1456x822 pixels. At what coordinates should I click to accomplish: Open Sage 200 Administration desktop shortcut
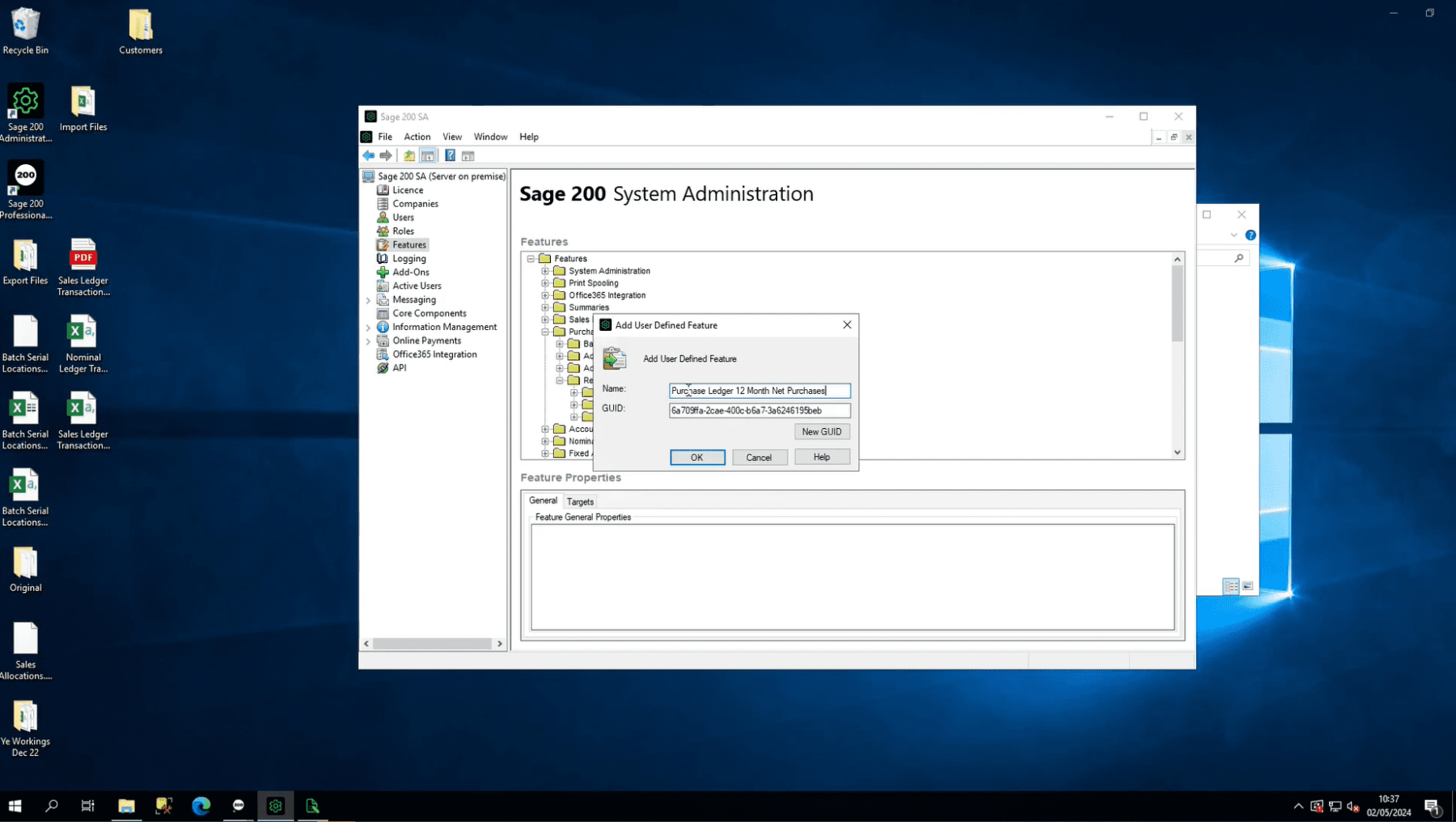point(26,113)
